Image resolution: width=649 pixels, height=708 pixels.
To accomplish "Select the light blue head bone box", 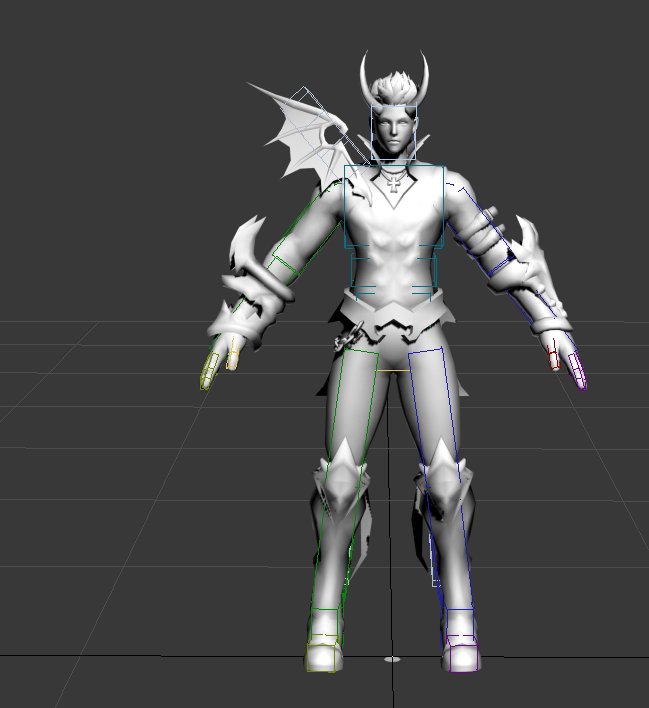I will [393, 132].
